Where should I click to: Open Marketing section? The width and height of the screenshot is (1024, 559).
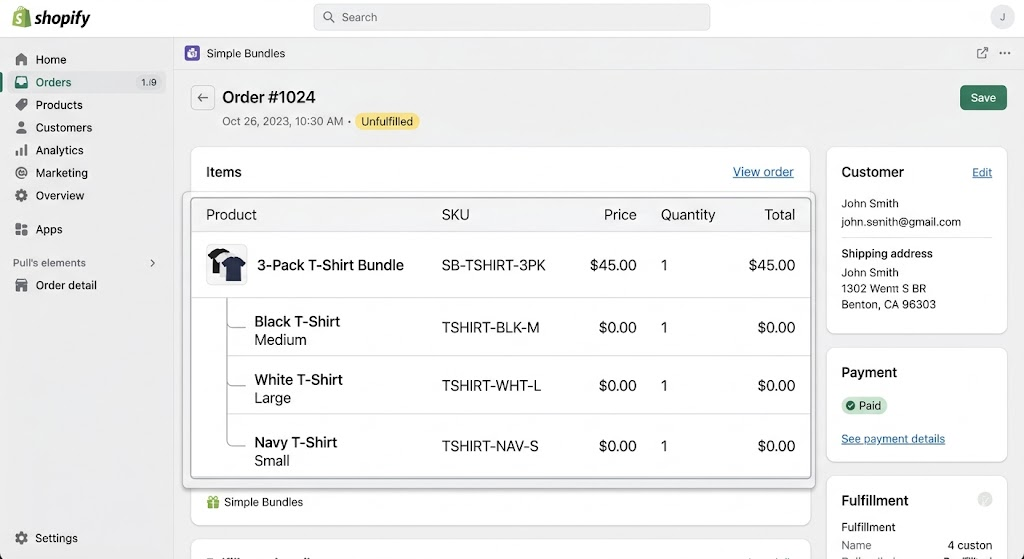[61, 172]
